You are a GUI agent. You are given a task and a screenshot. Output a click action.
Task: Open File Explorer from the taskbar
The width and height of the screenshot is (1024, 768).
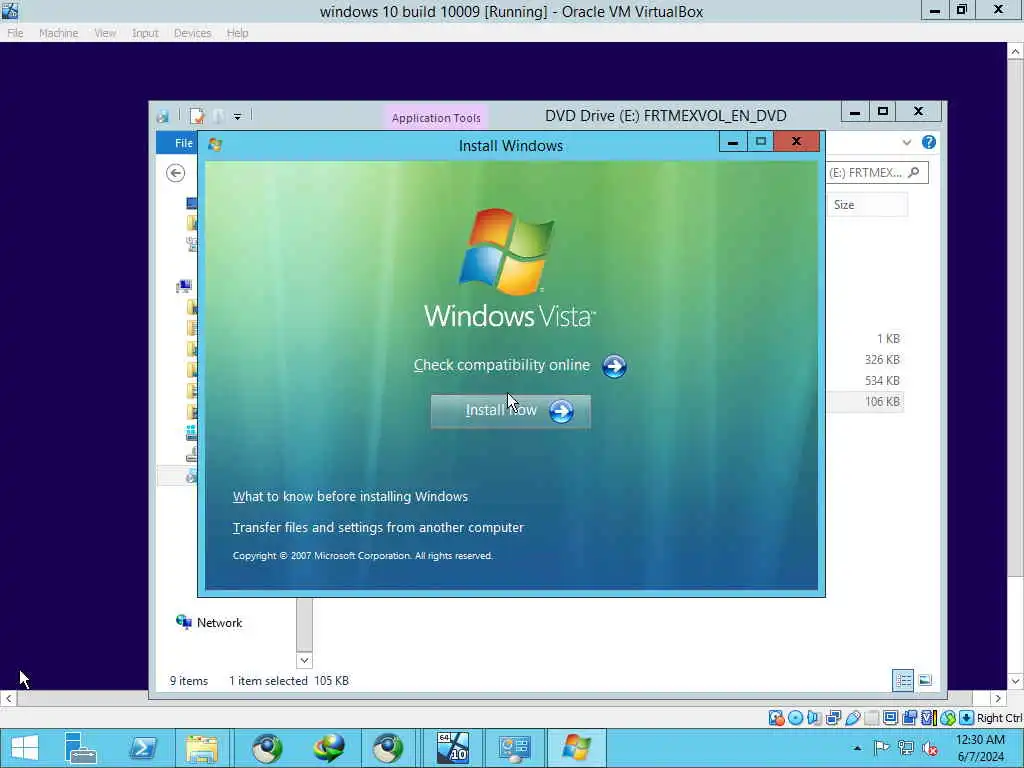201,748
